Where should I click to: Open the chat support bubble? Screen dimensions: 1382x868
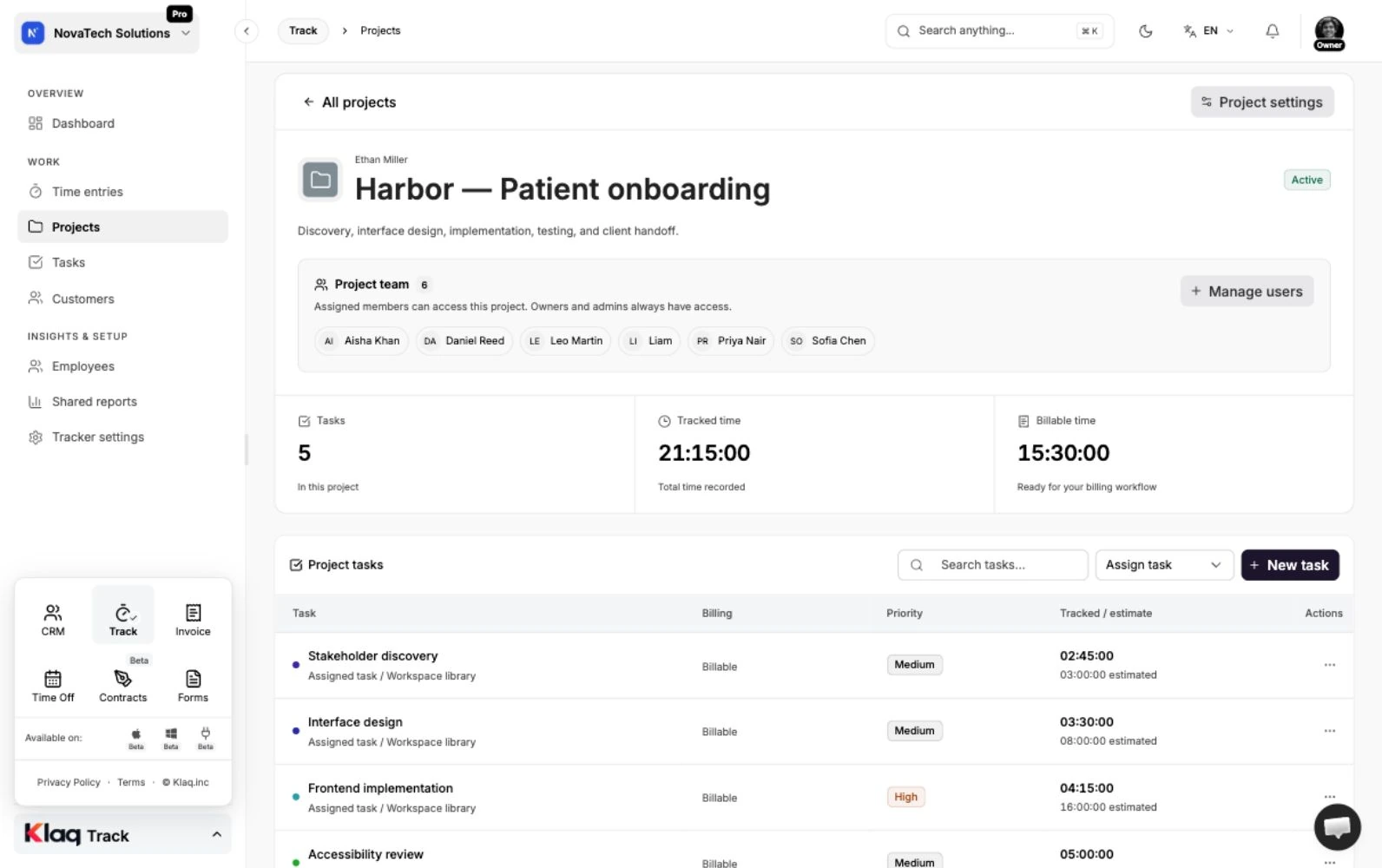tap(1337, 827)
